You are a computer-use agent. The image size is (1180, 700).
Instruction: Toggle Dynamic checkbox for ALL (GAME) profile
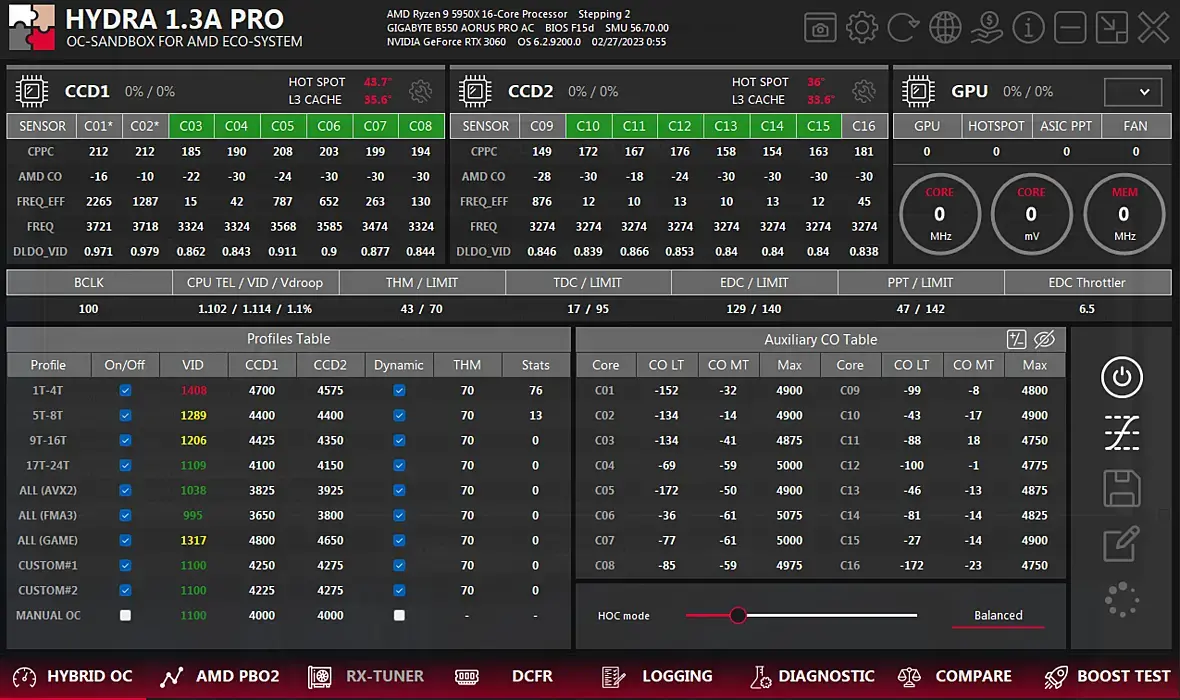click(399, 540)
